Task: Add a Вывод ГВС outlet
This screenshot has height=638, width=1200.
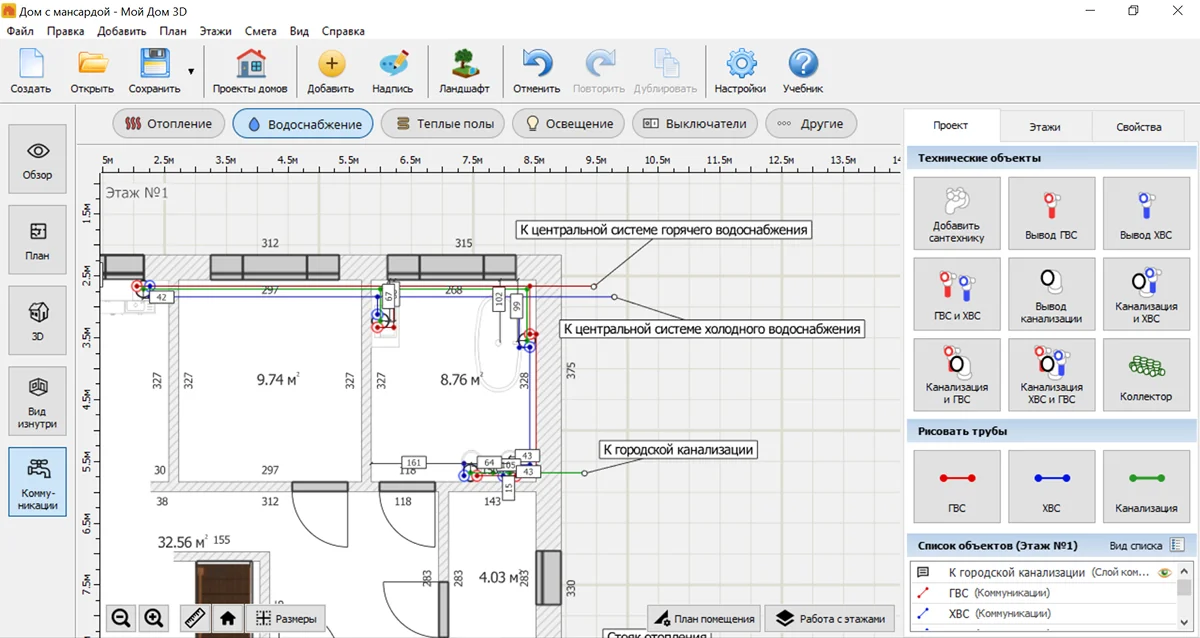Action: pos(1051,213)
